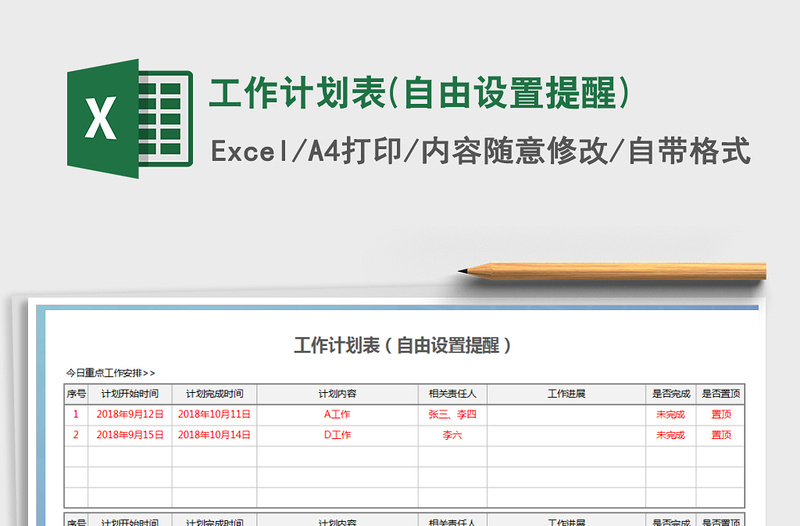Select serial number cell 2
The width and height of the screenshot is (800, 526).
tap(76, 435)
